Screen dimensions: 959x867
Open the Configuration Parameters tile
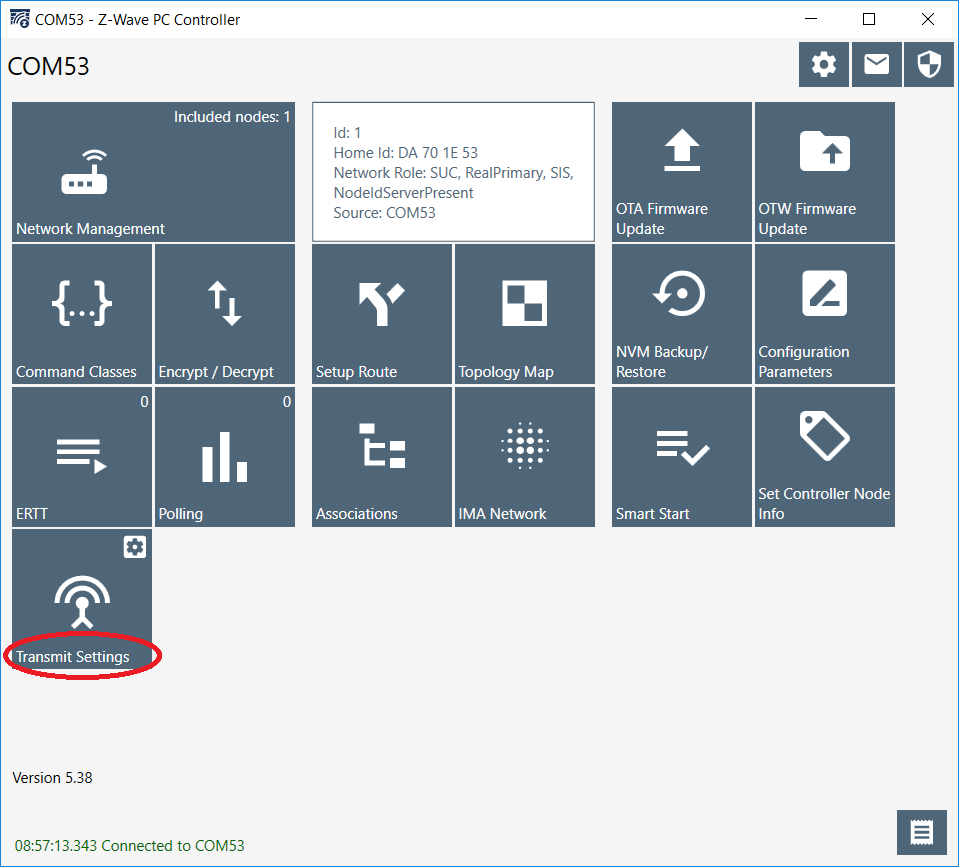824,314
